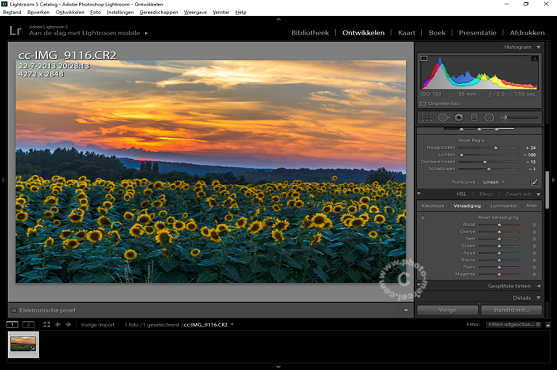Click the point curve edit icon
557x370 pixels.
[x=534, y=182]
